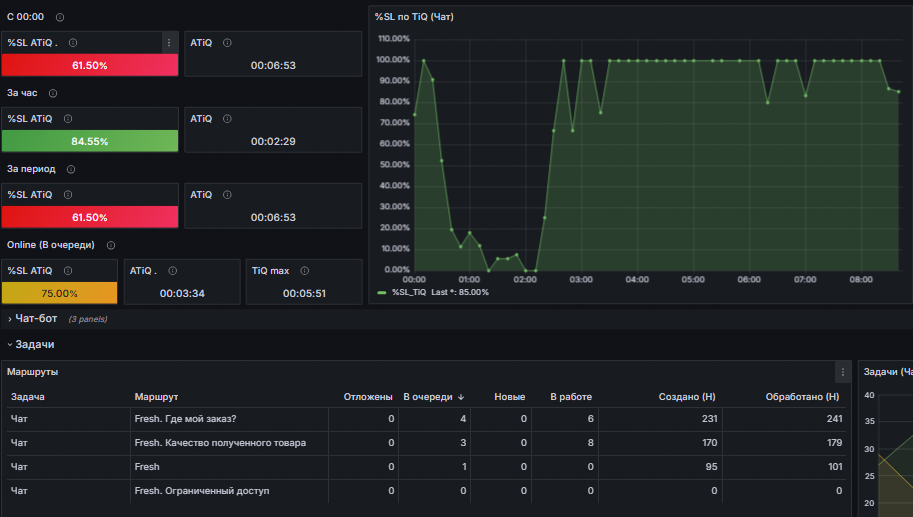Click the Маршруты panel title

pos(33,372)
